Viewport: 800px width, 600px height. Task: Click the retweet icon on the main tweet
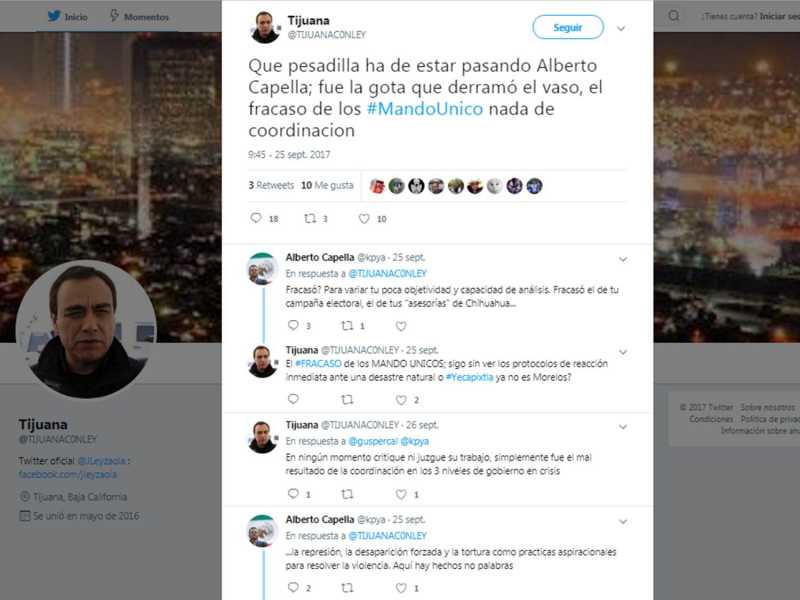pyautogui.click(x=310, y=218)
